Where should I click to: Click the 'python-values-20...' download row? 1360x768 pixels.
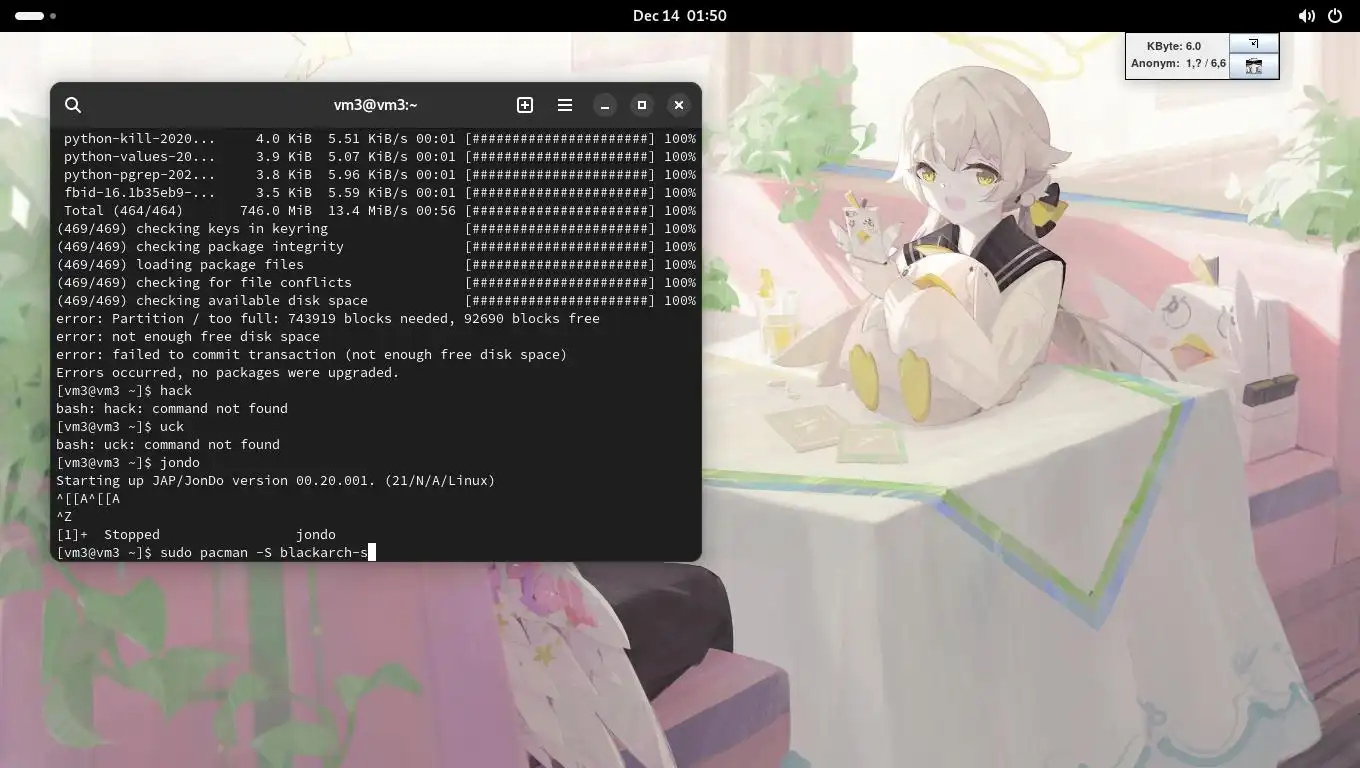click(380, 156)
